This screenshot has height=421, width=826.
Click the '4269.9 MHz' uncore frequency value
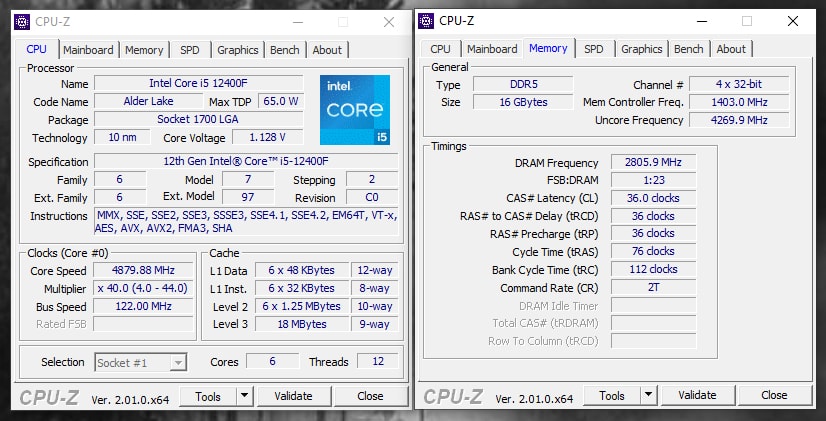coord(739,120)
